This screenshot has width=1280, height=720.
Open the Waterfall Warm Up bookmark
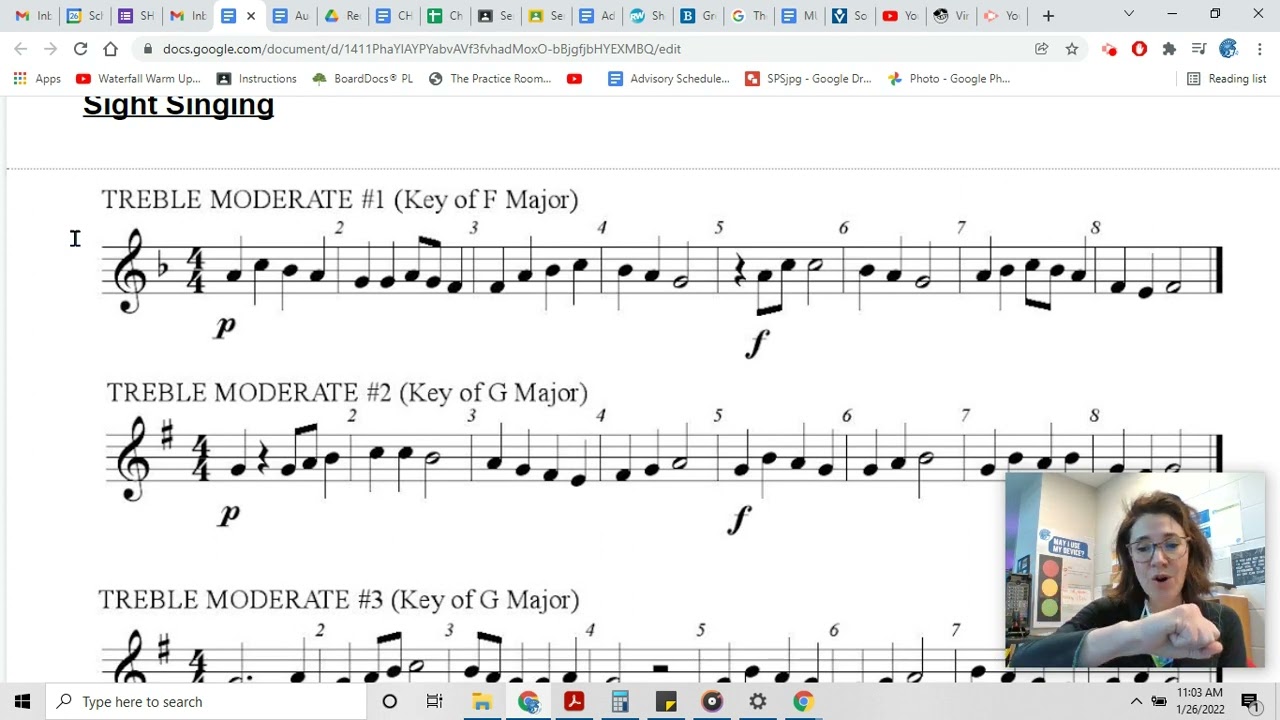(x=139, y=78)
